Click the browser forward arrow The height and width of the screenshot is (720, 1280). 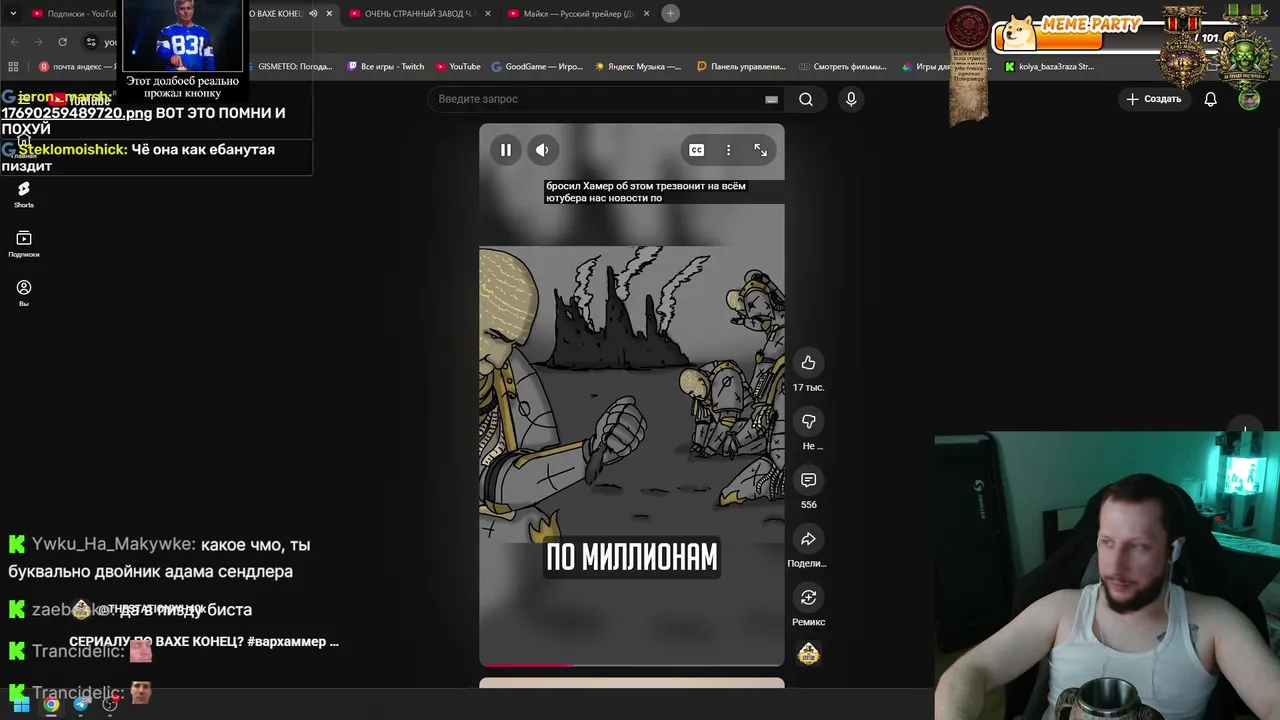pyautogui.click(x=38, y=42)
